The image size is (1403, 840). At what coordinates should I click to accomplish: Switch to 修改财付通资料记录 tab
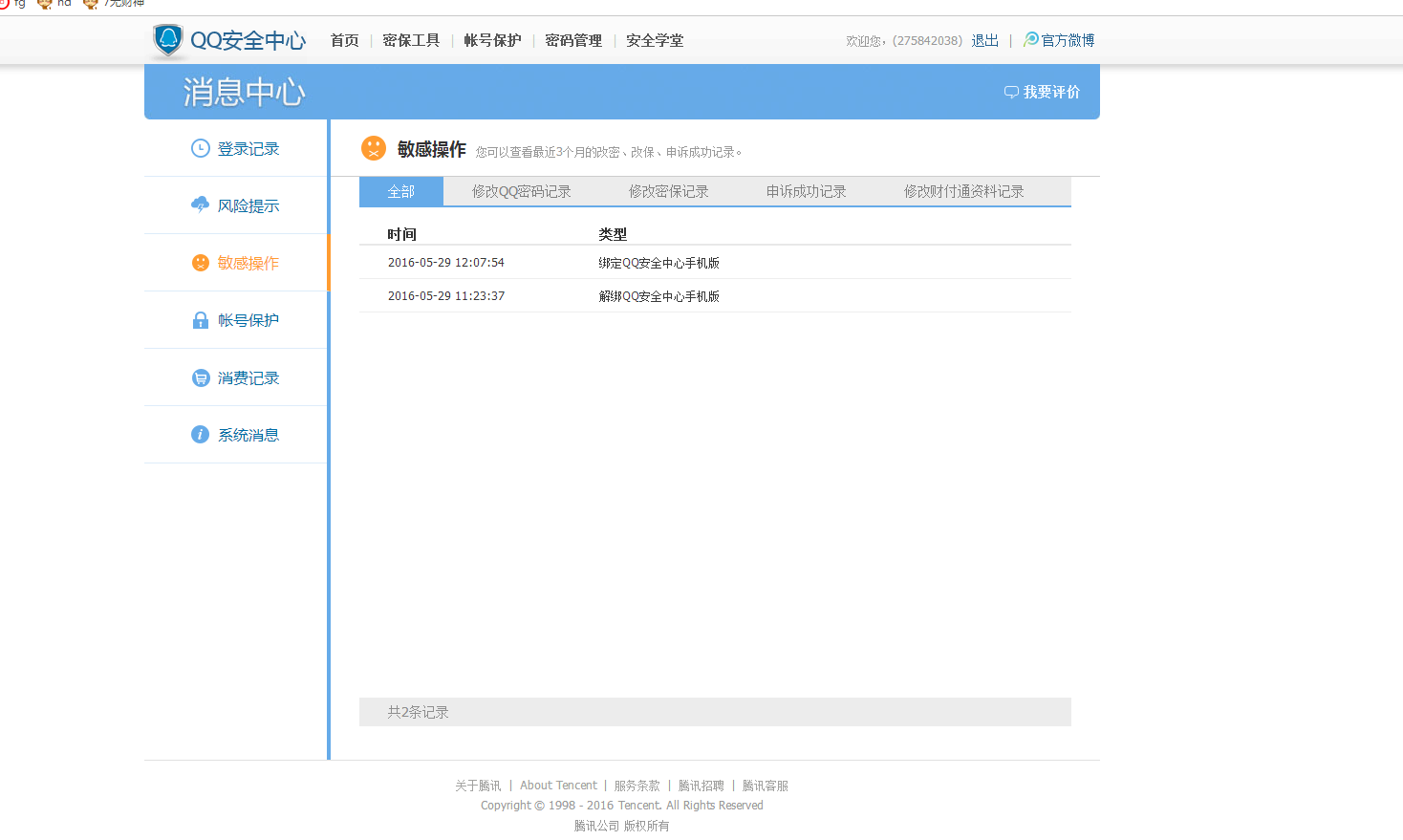(x=964, y=191)
